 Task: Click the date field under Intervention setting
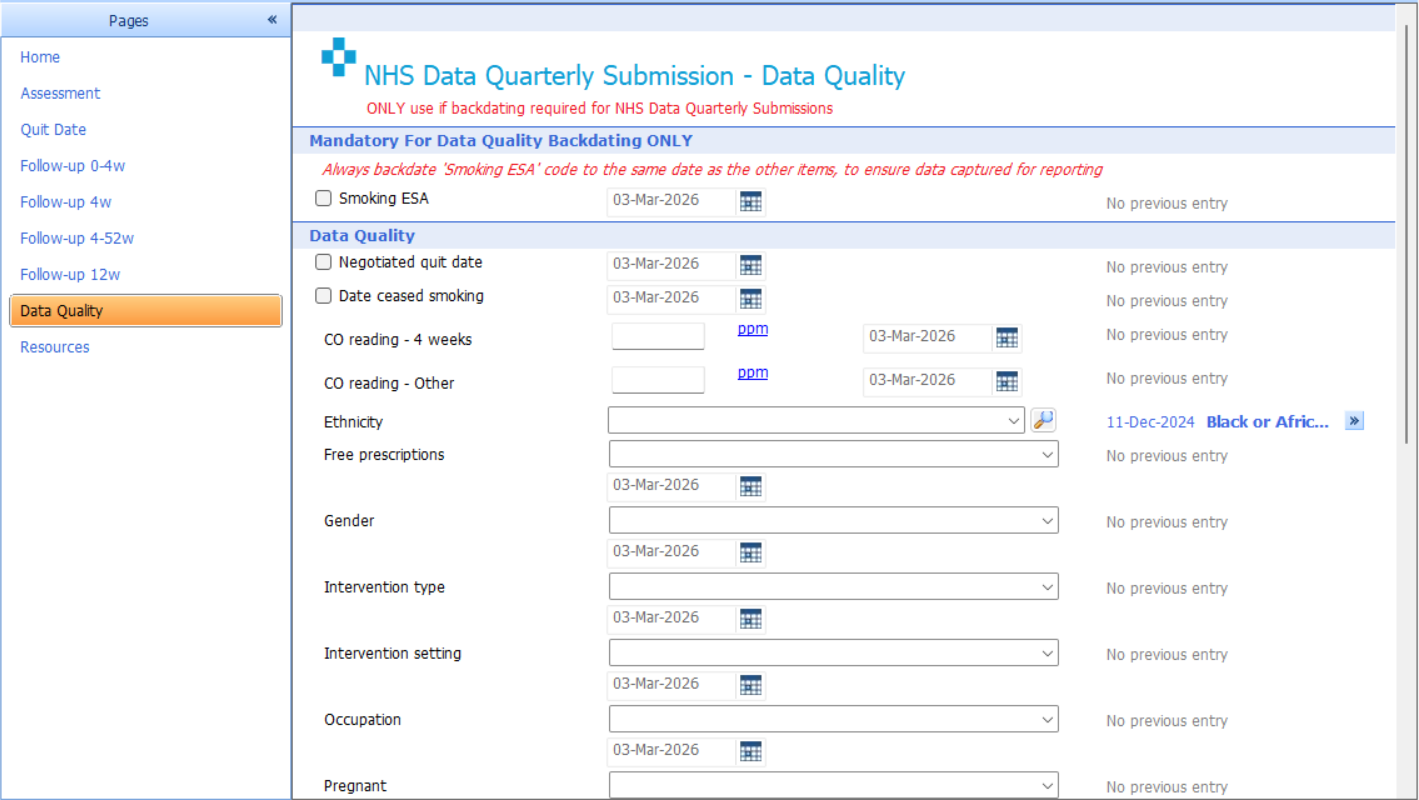[x=672, y=684]
